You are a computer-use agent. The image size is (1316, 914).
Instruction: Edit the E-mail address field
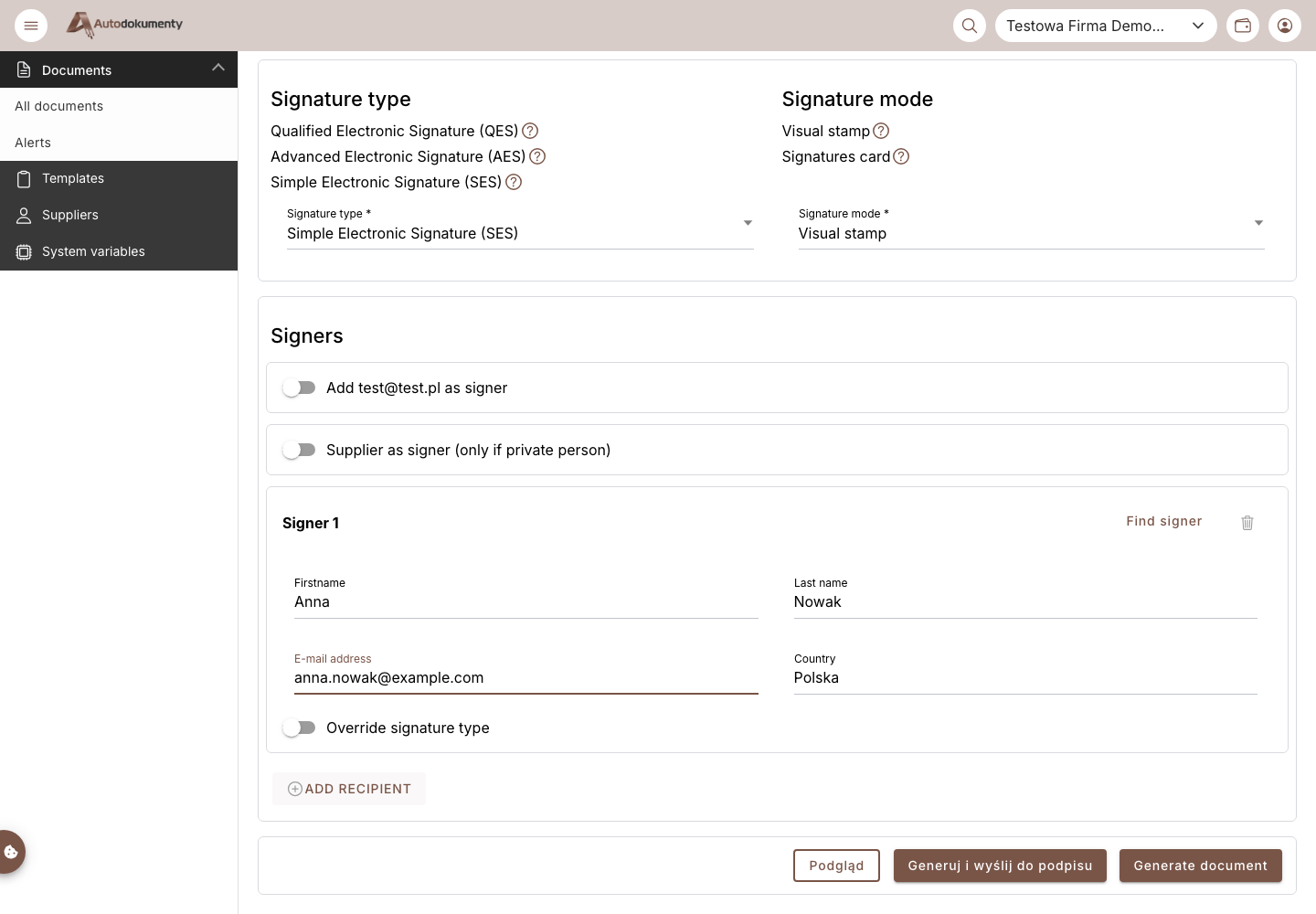click(526, 674)
